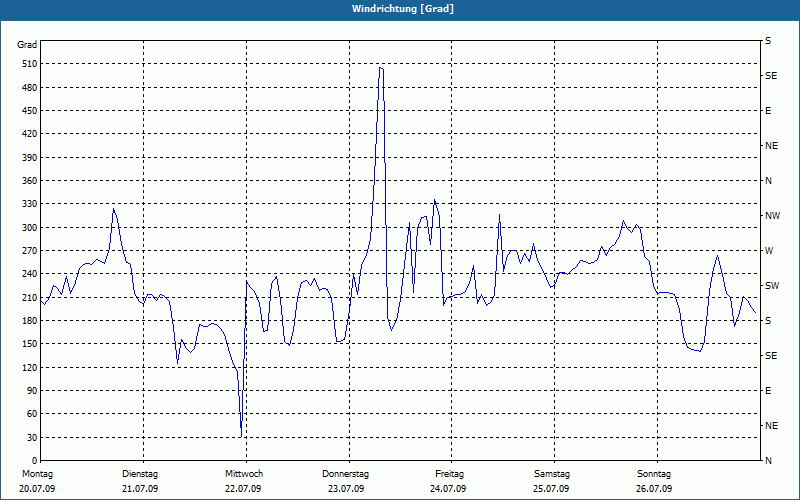Click the 'Freitag' day label

(449, 474)
